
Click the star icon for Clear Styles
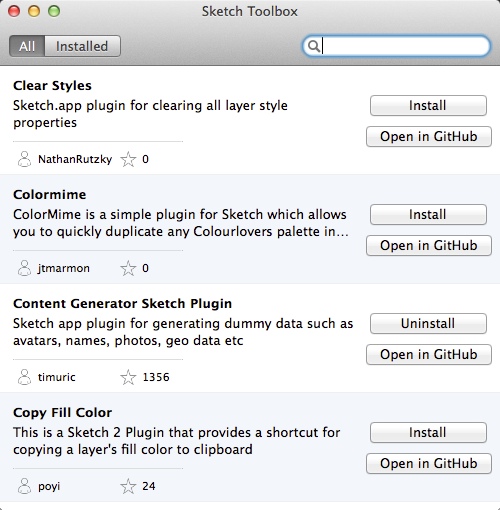tap(128, 159)
